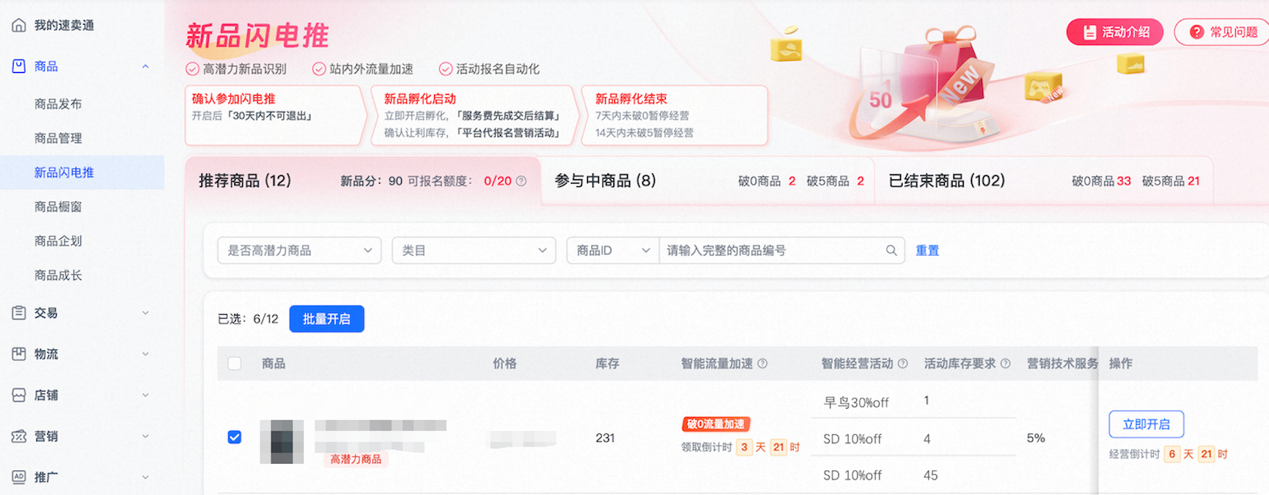Expand the 交易 sidebar section chevron
The image size is (1269, 495).
(x=146, y=313)
